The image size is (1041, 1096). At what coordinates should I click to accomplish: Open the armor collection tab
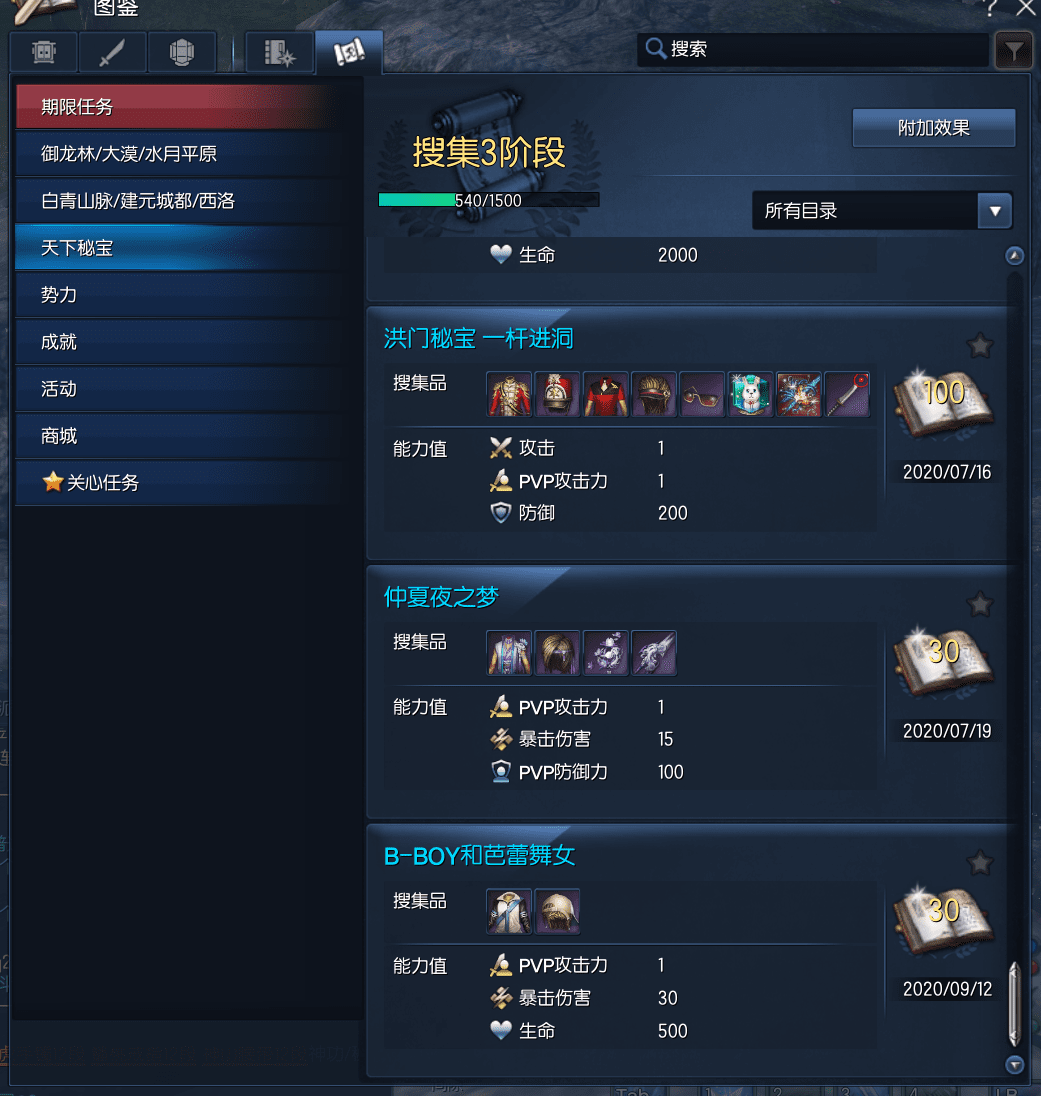coord(182,52)
